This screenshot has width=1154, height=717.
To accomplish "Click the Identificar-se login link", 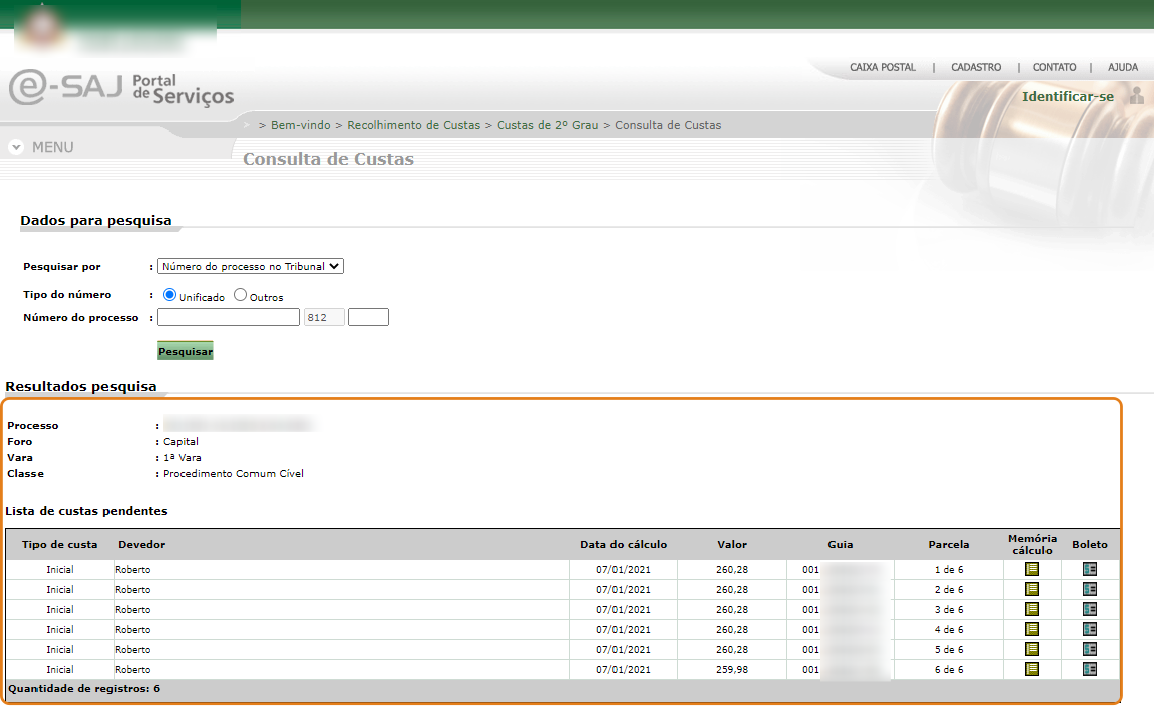I will 1067,97.
